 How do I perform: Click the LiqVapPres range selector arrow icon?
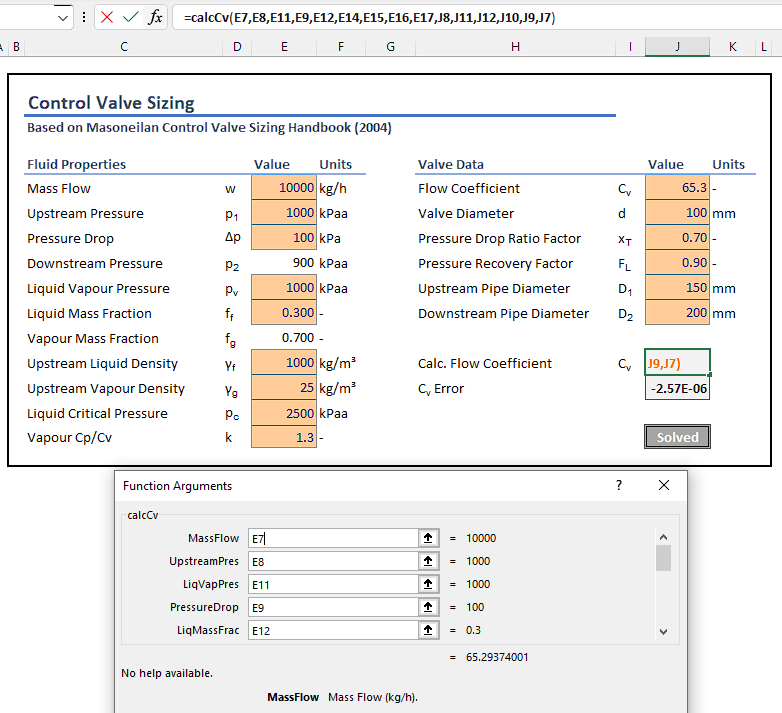pyautogui.click(x=429, y=584)
